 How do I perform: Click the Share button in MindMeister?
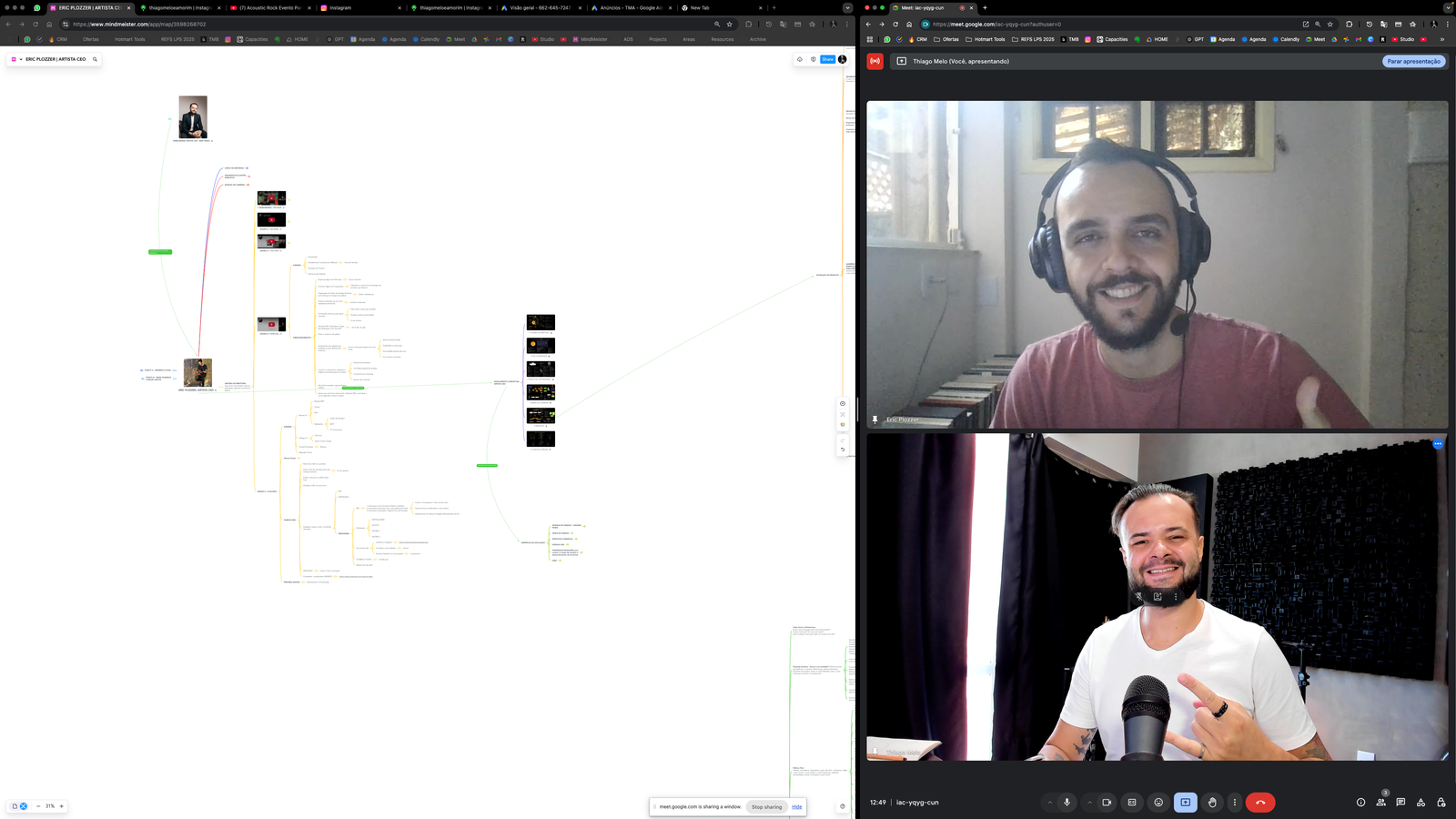827,59
